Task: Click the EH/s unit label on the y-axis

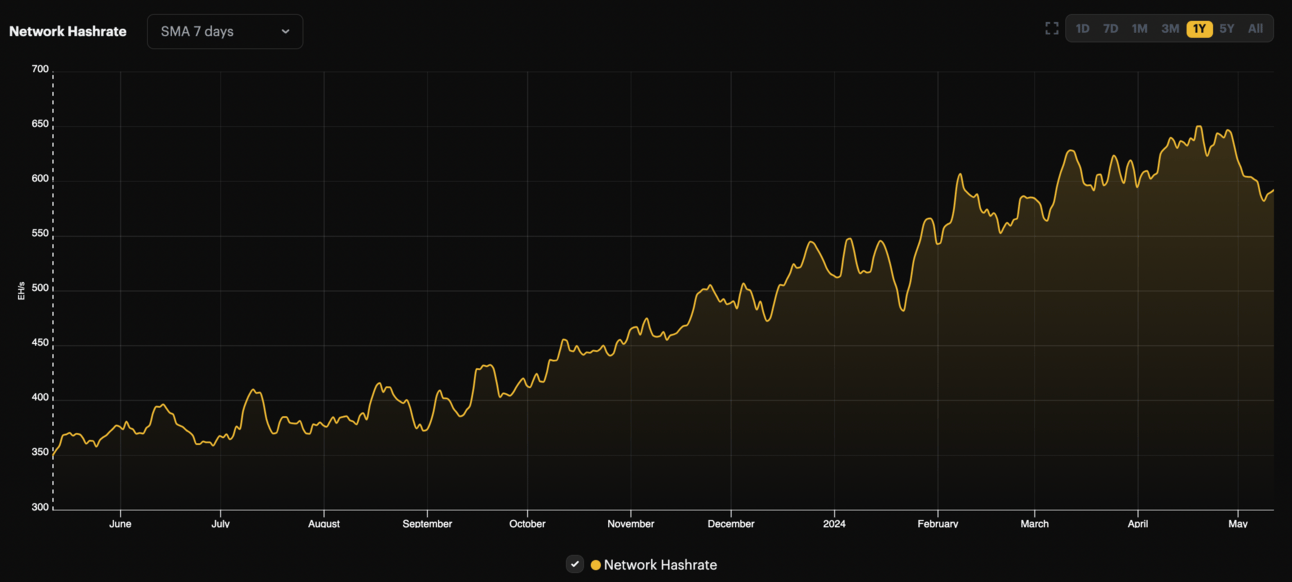Action: [x=21, y=291]
